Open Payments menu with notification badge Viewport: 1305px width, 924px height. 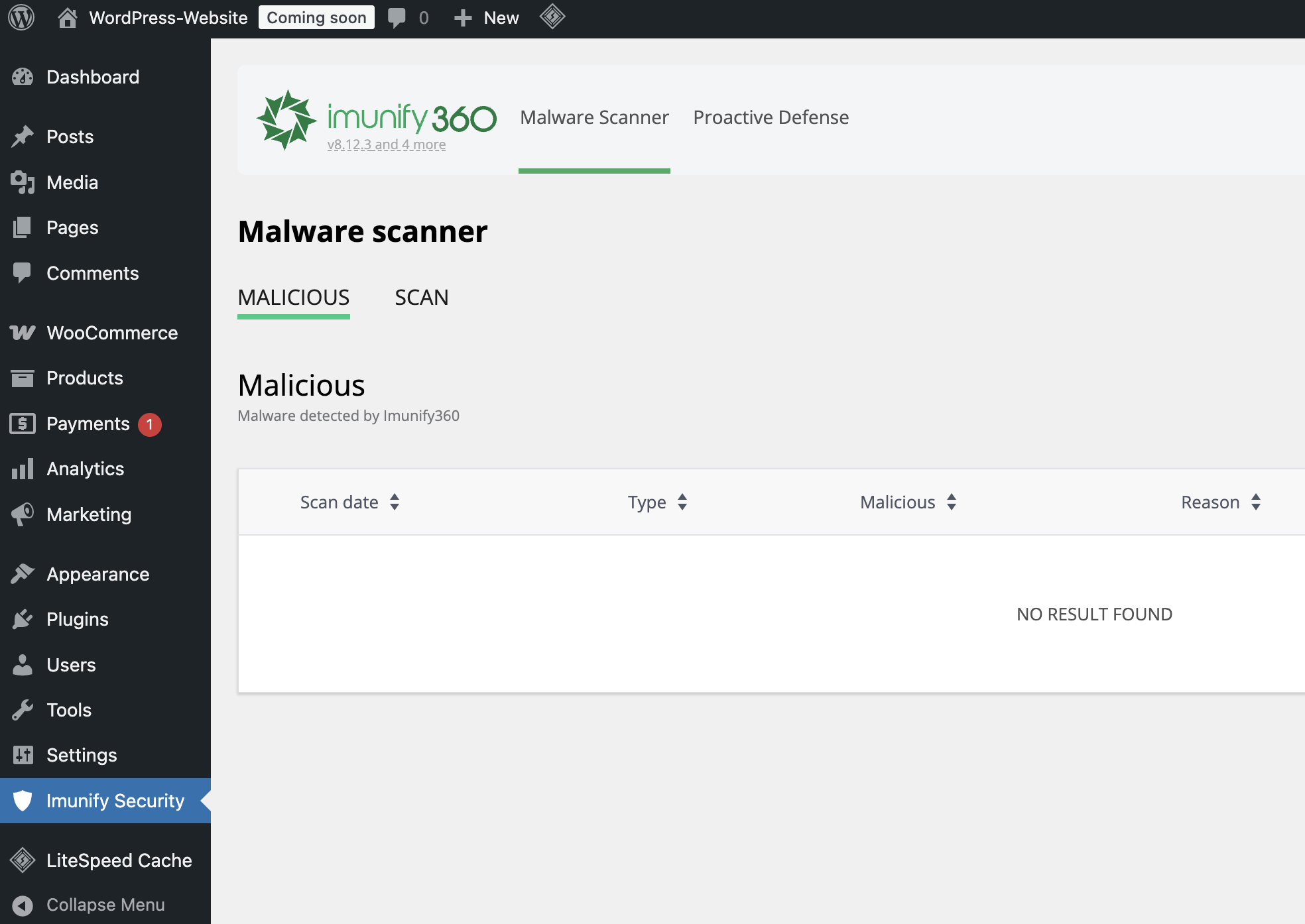coord(88,424)
